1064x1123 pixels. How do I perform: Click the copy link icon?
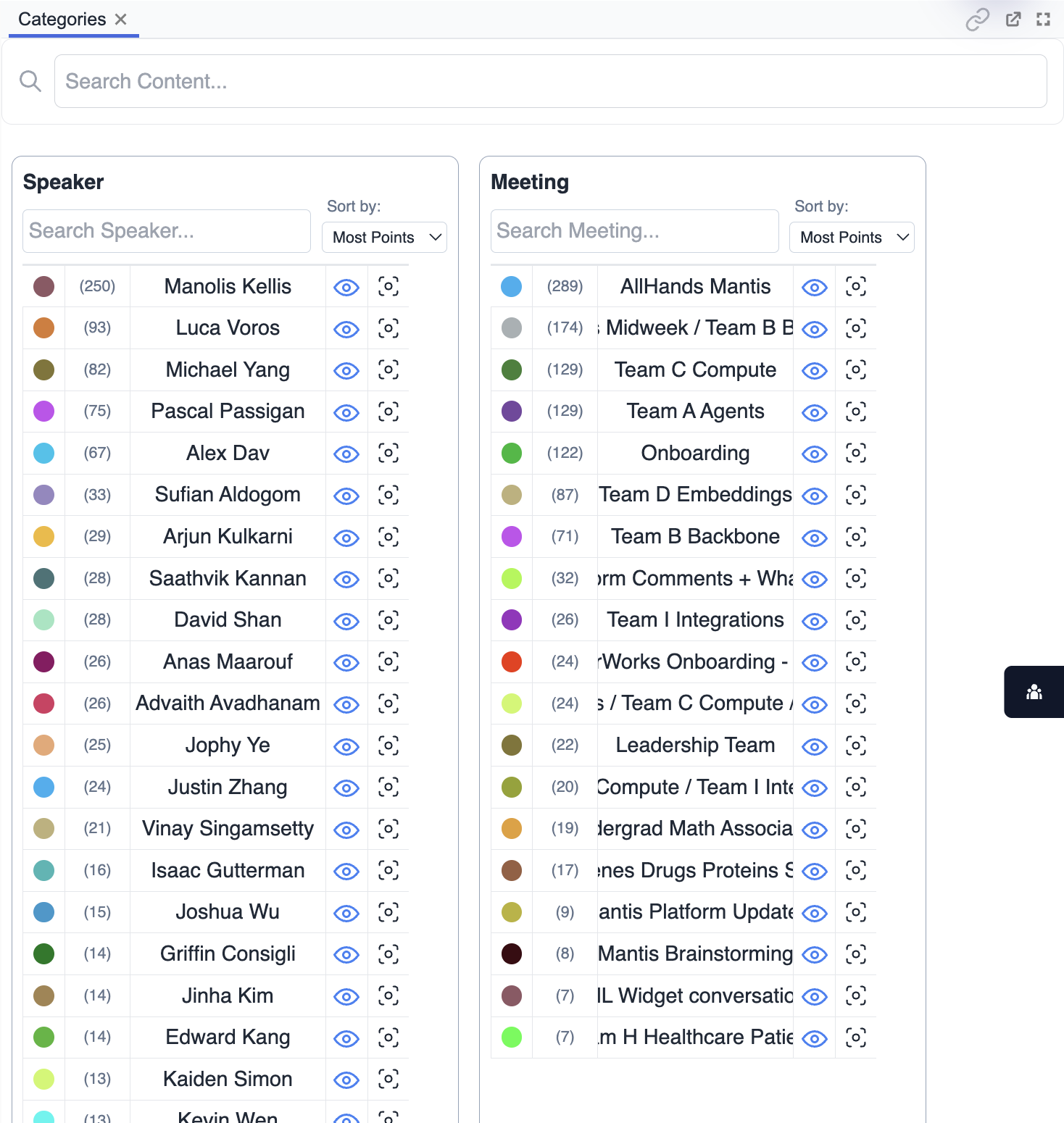click(x=977, y=20)
